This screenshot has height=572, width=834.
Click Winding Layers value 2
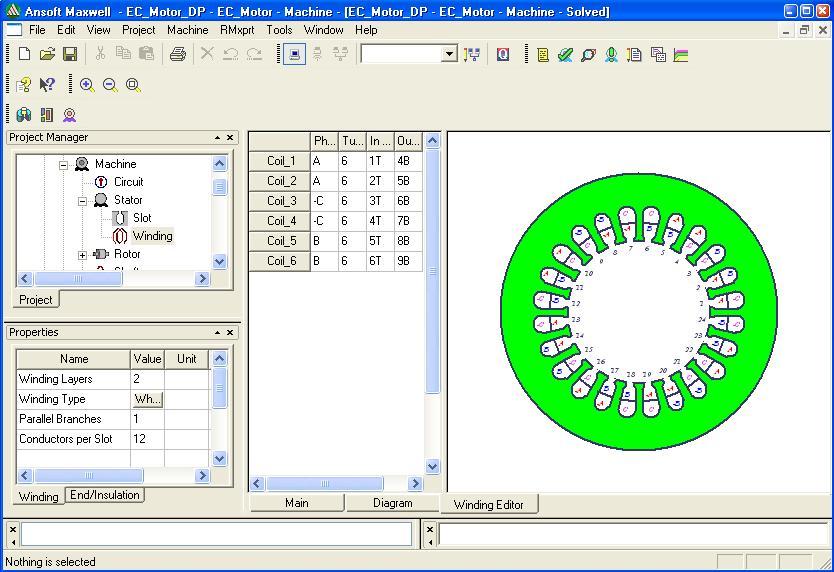(147, 379)
